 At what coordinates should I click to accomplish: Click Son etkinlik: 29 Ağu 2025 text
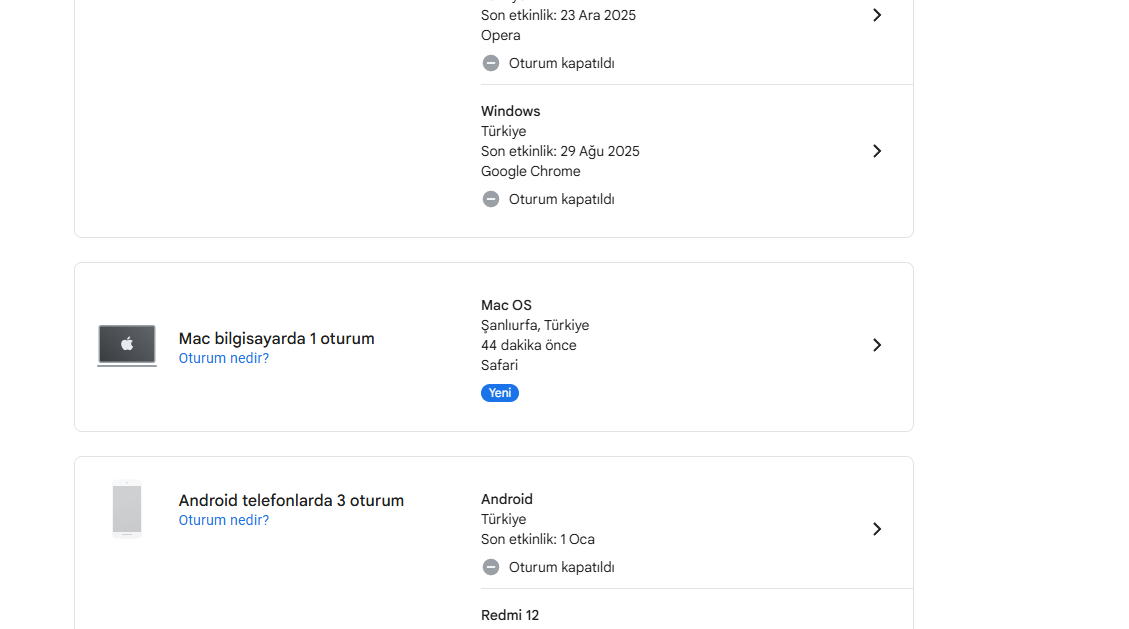pos(560,151)
